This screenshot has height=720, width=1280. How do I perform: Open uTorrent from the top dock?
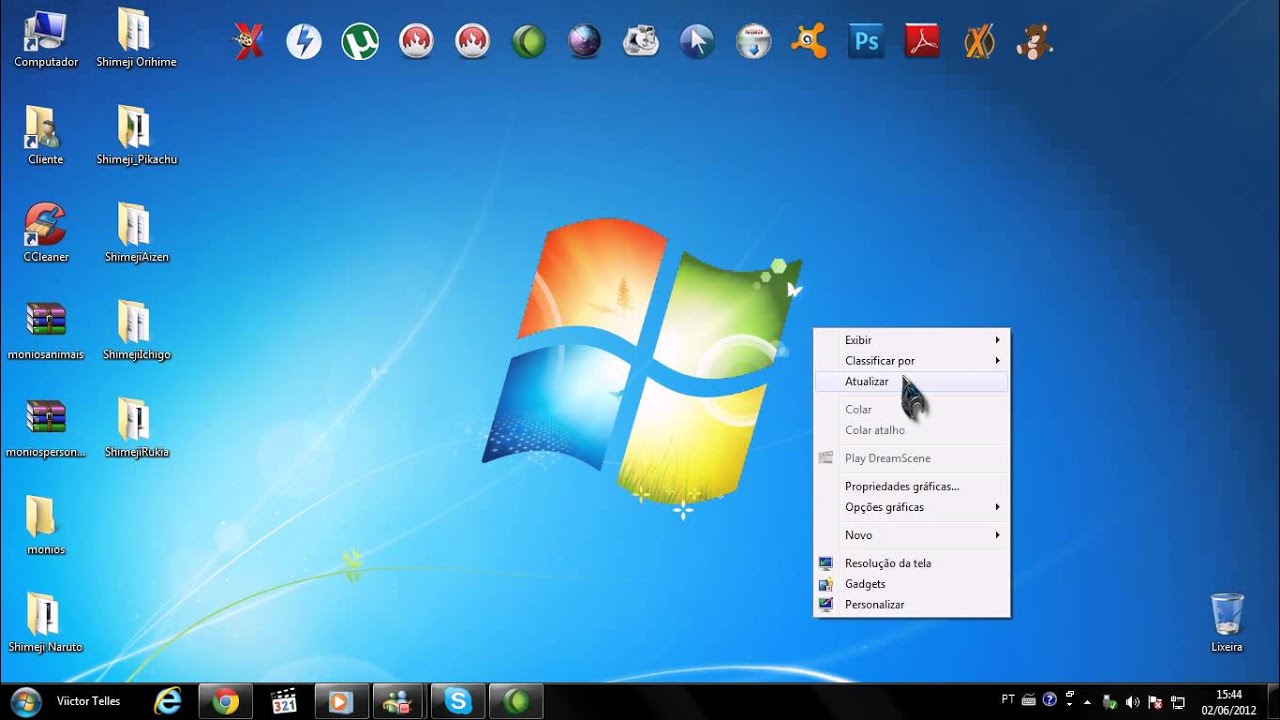pyautogui.click(x=360, y=41)
